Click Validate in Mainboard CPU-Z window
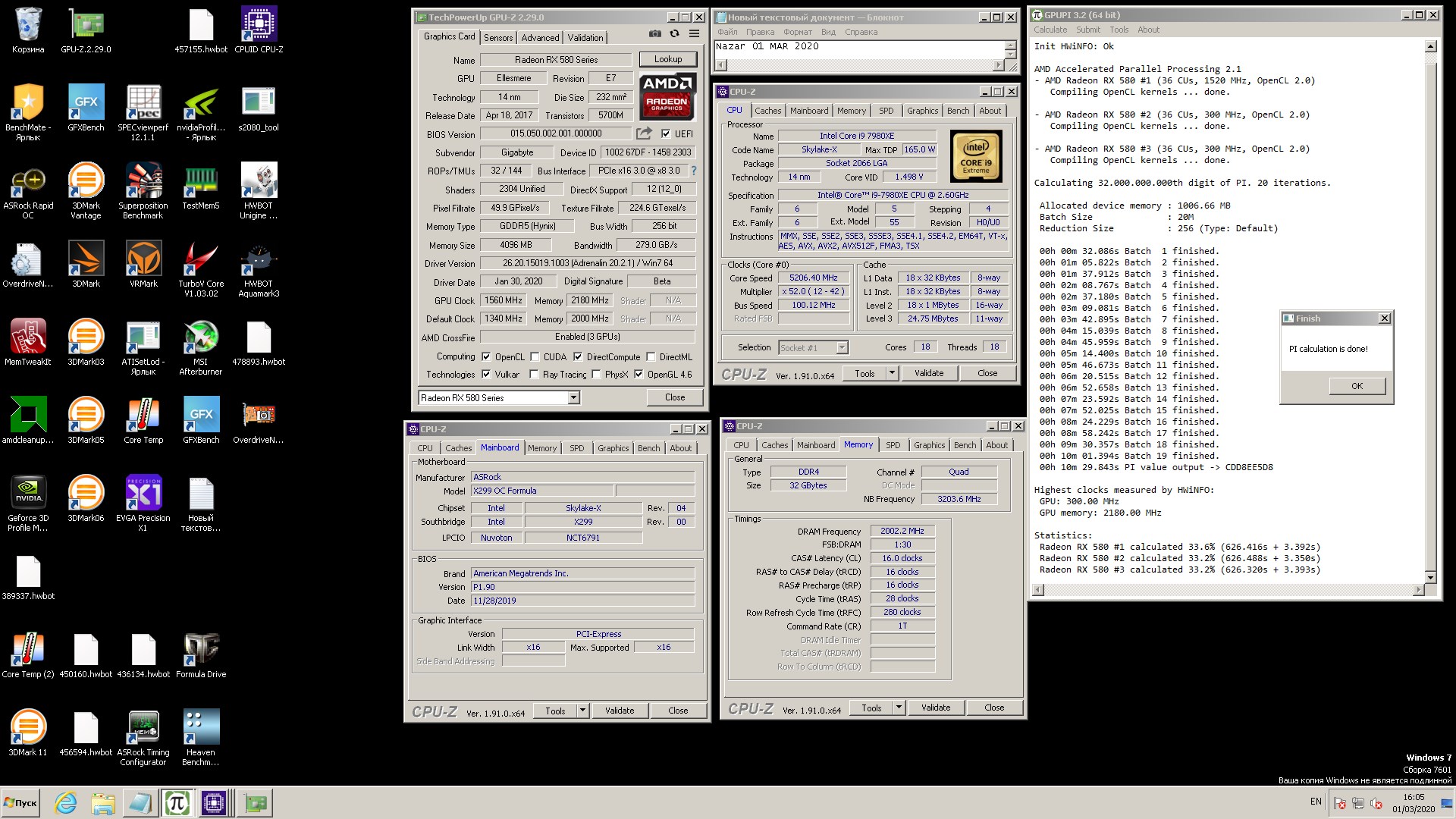 (x=619, y=711)
